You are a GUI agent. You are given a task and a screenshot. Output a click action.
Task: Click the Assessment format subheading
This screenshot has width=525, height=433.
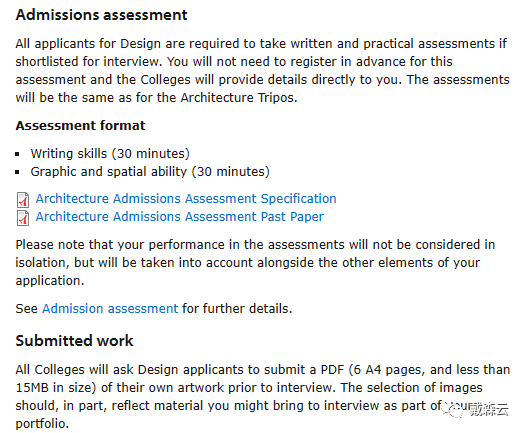click(x=80, y=126)
